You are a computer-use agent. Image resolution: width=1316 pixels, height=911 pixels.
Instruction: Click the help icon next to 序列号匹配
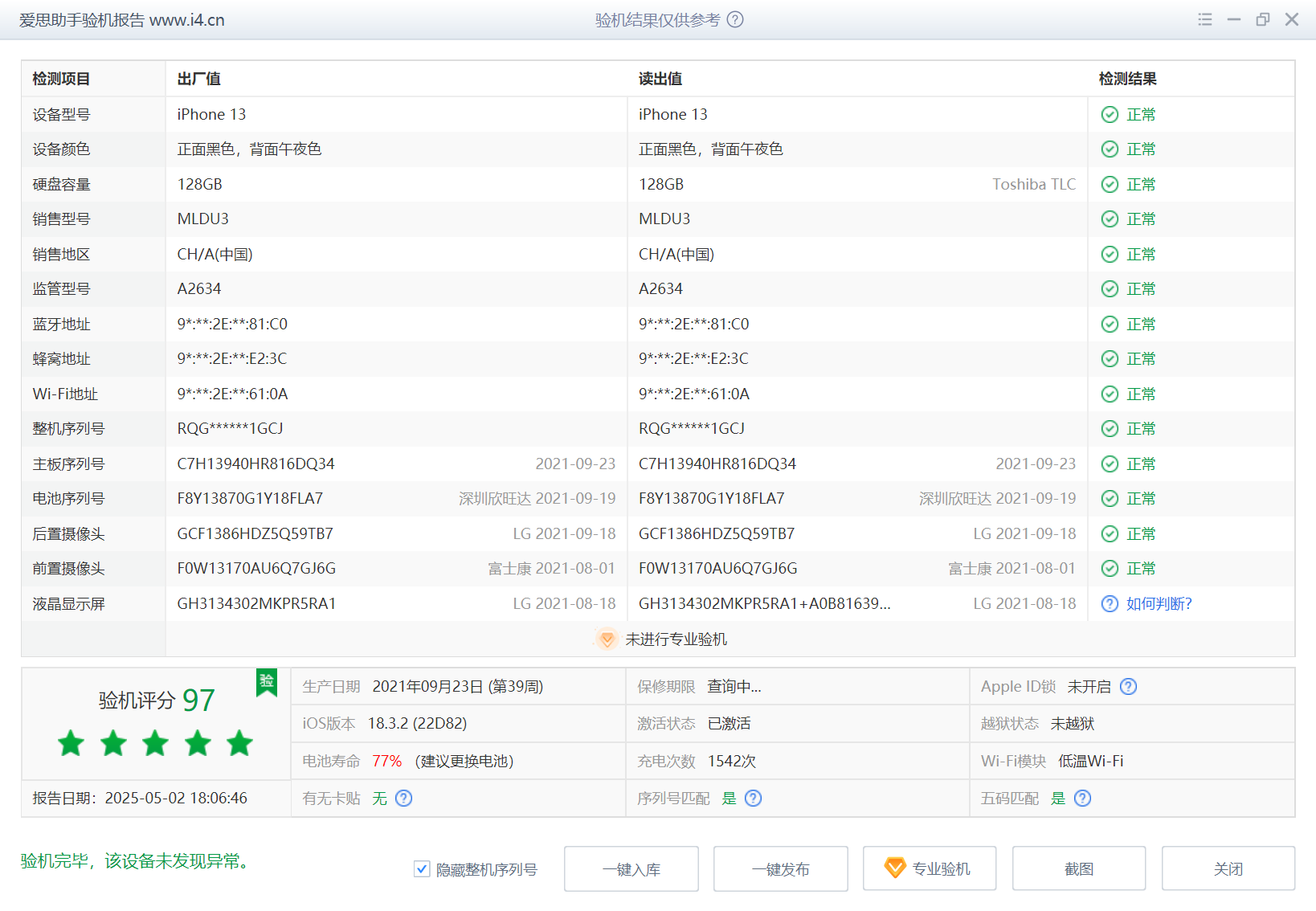[x=753, y=799]
